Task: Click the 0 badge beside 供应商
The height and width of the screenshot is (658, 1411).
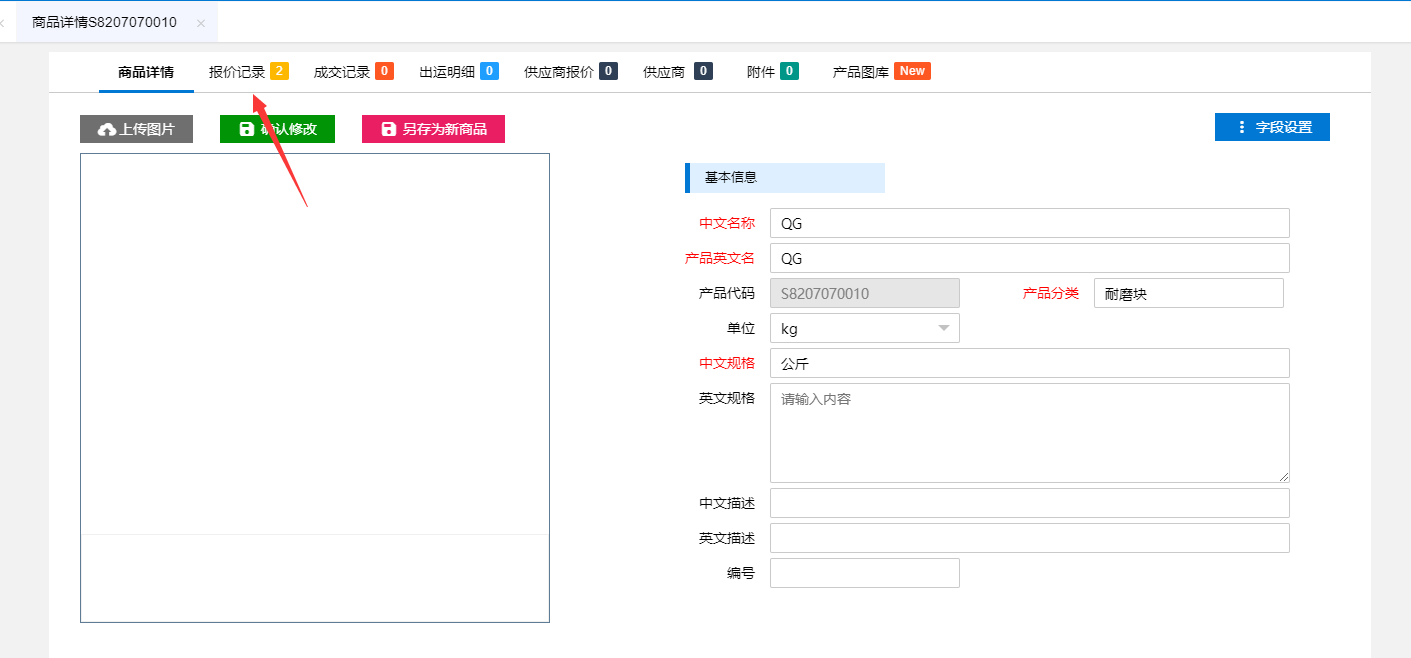Action: click(x=703, y=71)
